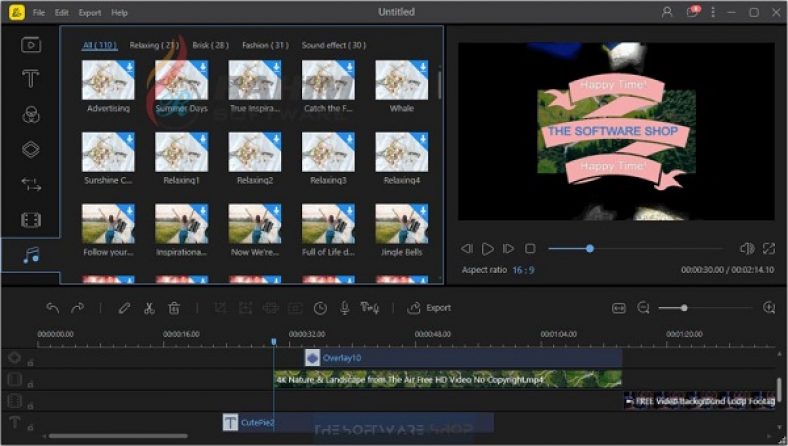Play the preview video
This screenshot has width=788, height=446.
point(487,248)
